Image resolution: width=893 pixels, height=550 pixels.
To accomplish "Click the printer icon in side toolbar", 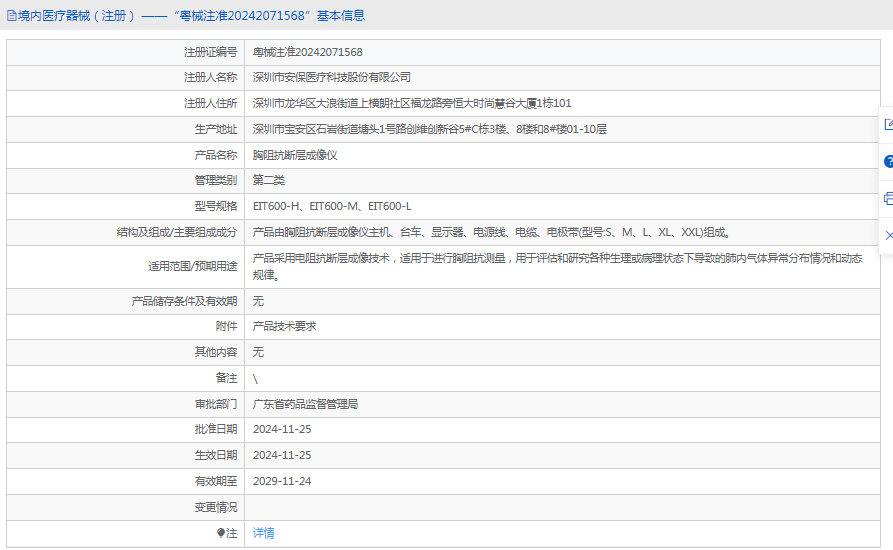I will click(888, 199).
